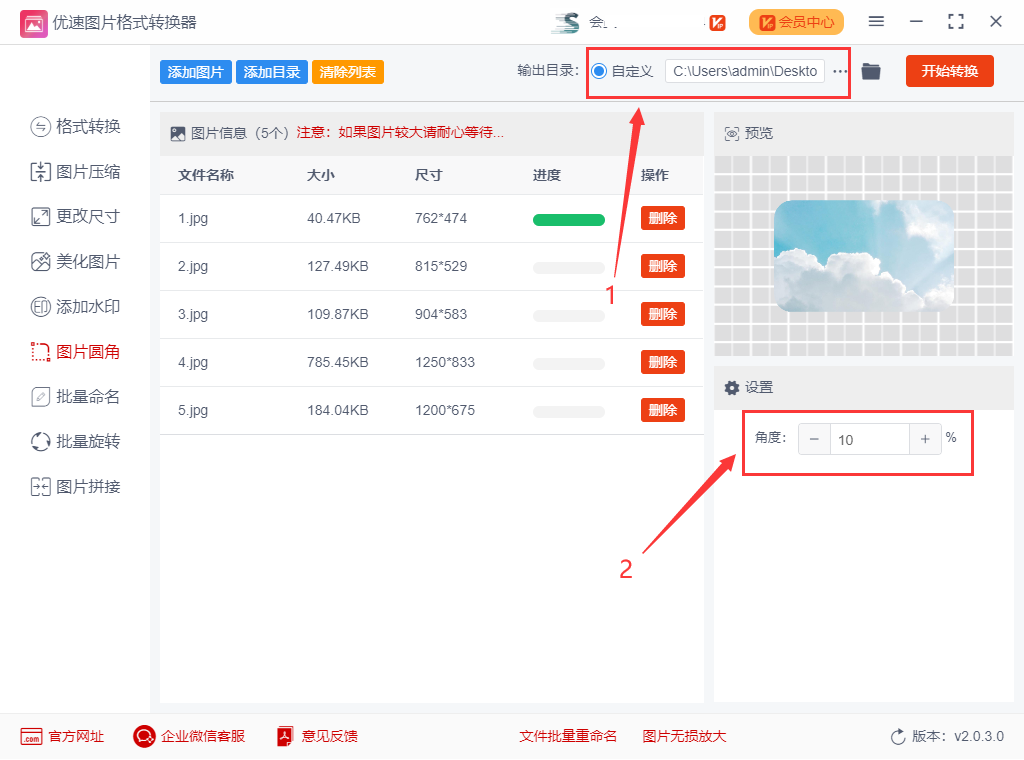1024x760 pixels.
Task: Click the 1.jpg green progress bar
Action: pos(568,219)
